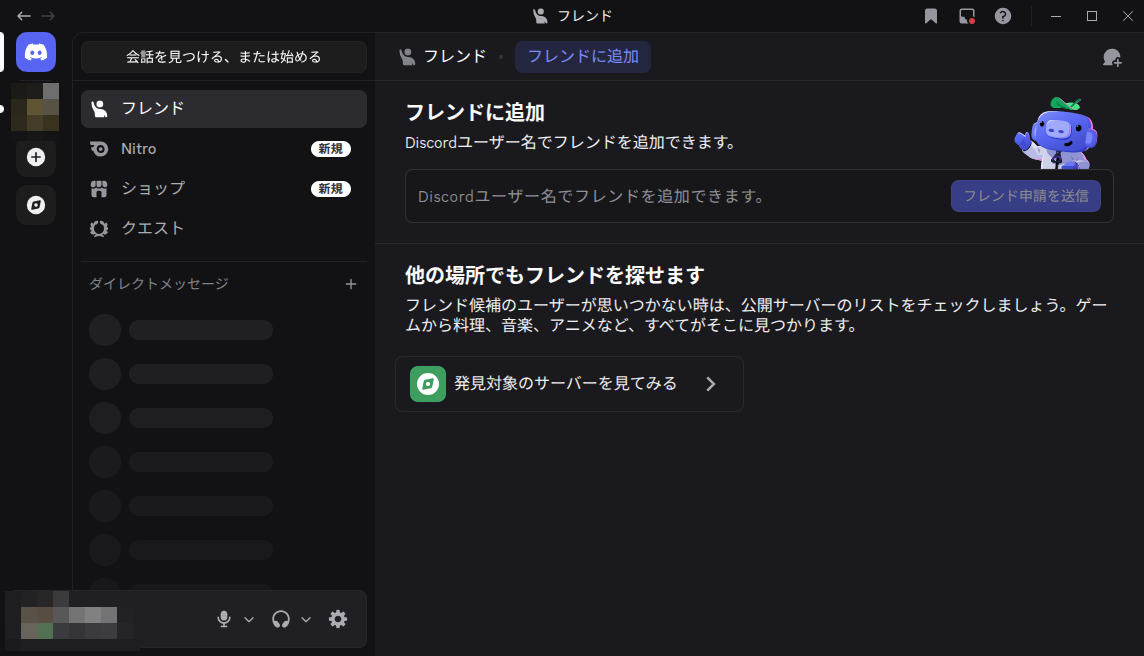Screen dimensions: 1144x656
Task: Click Wumpus robot illustration
Action: point(1056,133)
